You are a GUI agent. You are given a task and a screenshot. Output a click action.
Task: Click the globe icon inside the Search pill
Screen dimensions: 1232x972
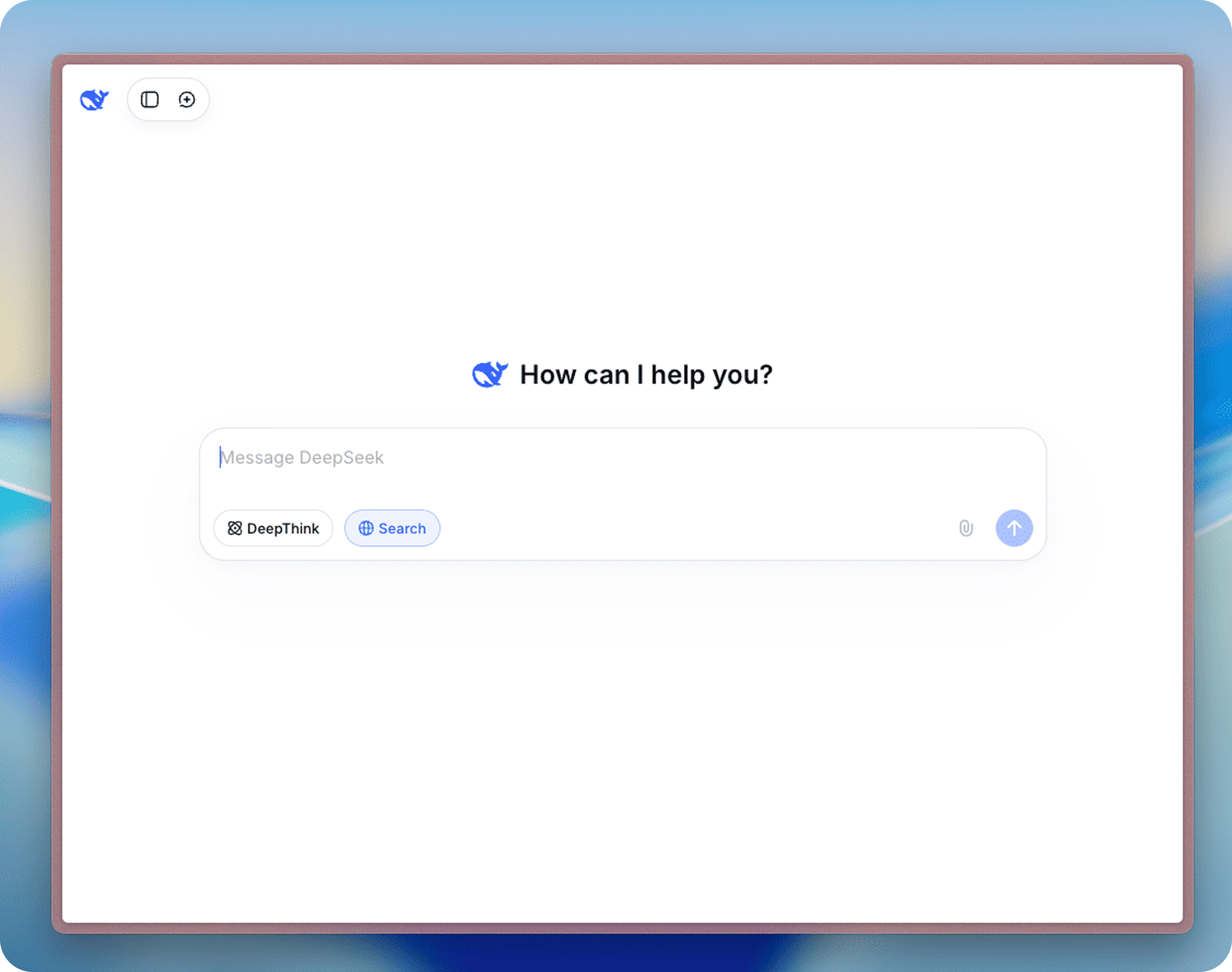(366, 528)
